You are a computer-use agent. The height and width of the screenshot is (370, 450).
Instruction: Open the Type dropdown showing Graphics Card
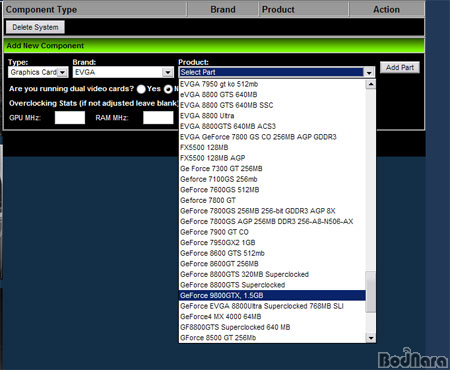tap(38, 72)
